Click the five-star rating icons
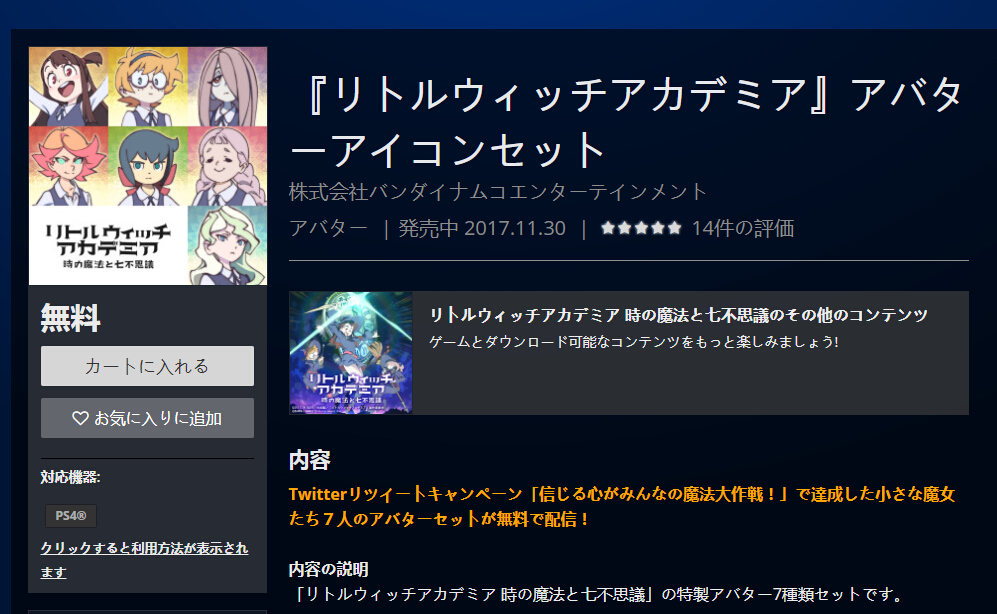 tap(641, 228)
